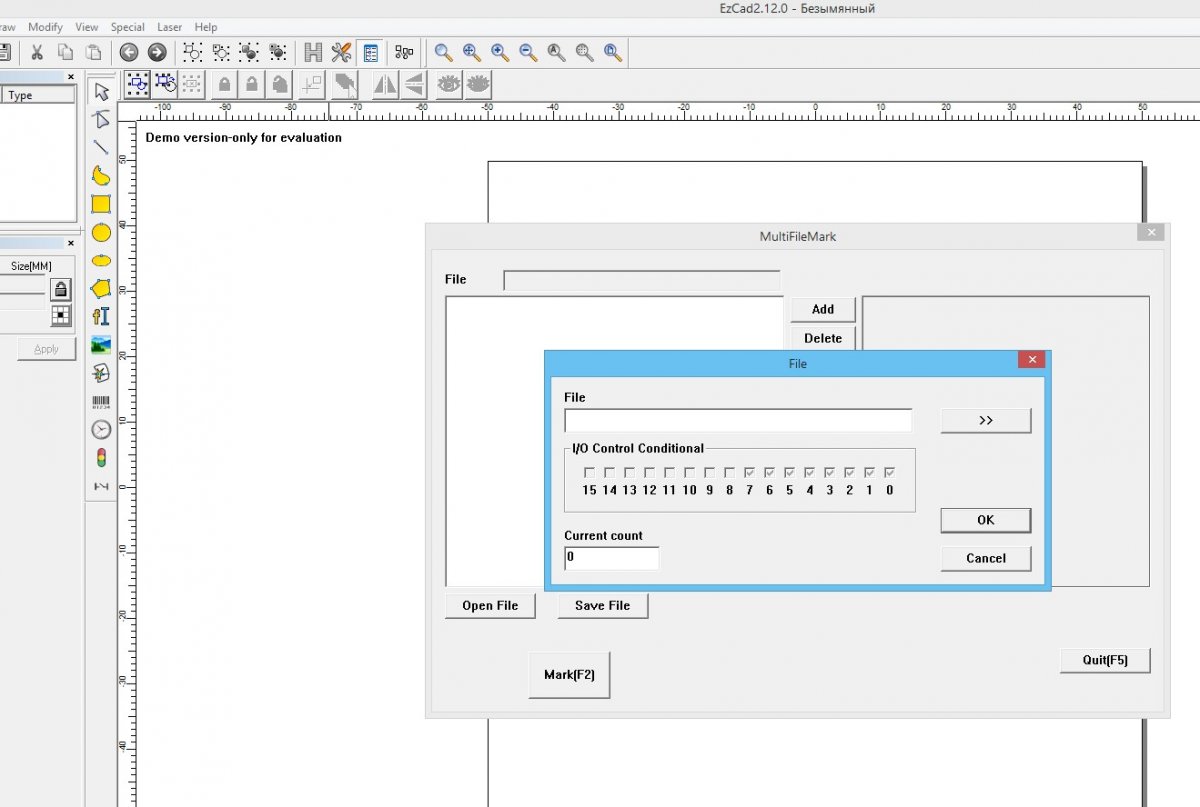The width and height of the screenshot is (1200, 807).
Task: Pick the polygon drawing tool
Action: click(x=101, y=289)
